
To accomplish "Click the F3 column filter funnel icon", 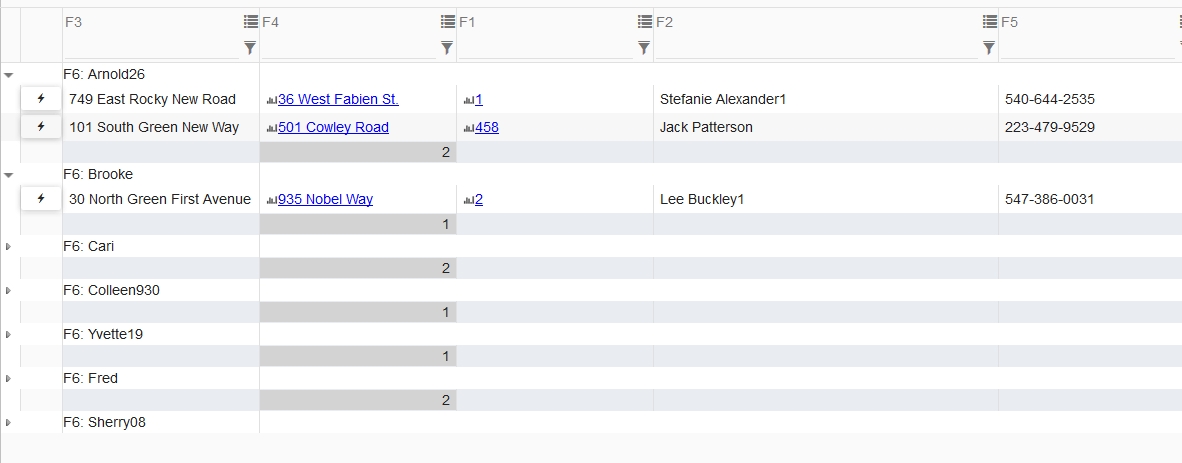I will pyautogui.click(x=250, y=48).
